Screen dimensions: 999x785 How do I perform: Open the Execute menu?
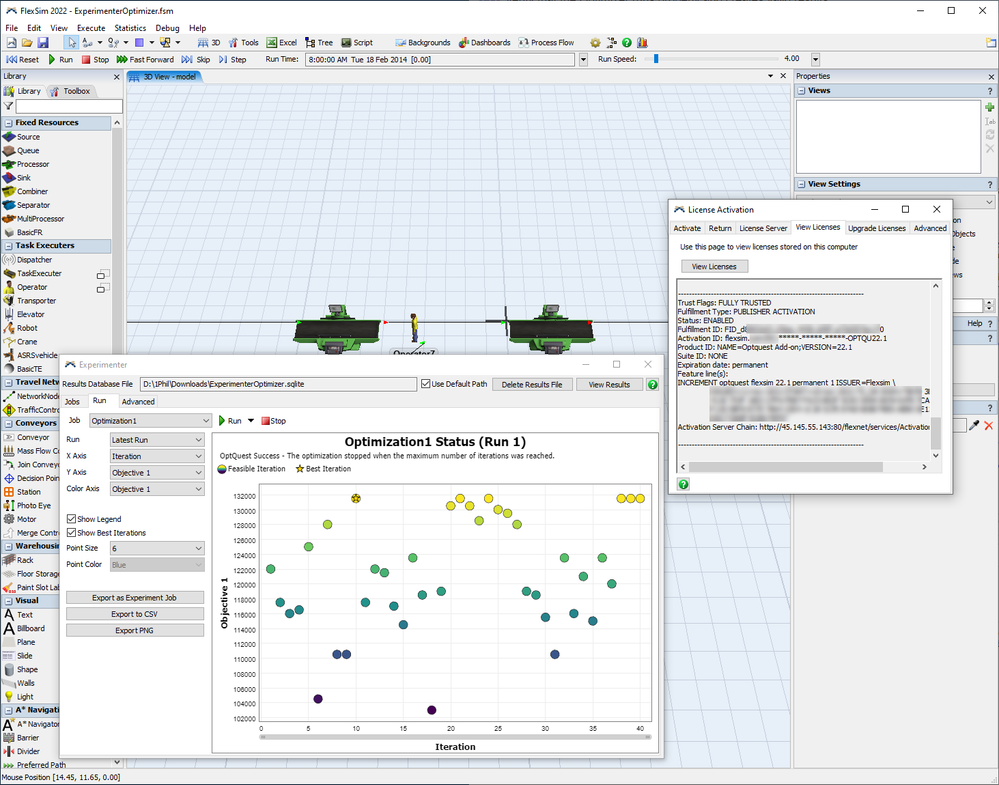pyautogui.click(x=91, y=28)
